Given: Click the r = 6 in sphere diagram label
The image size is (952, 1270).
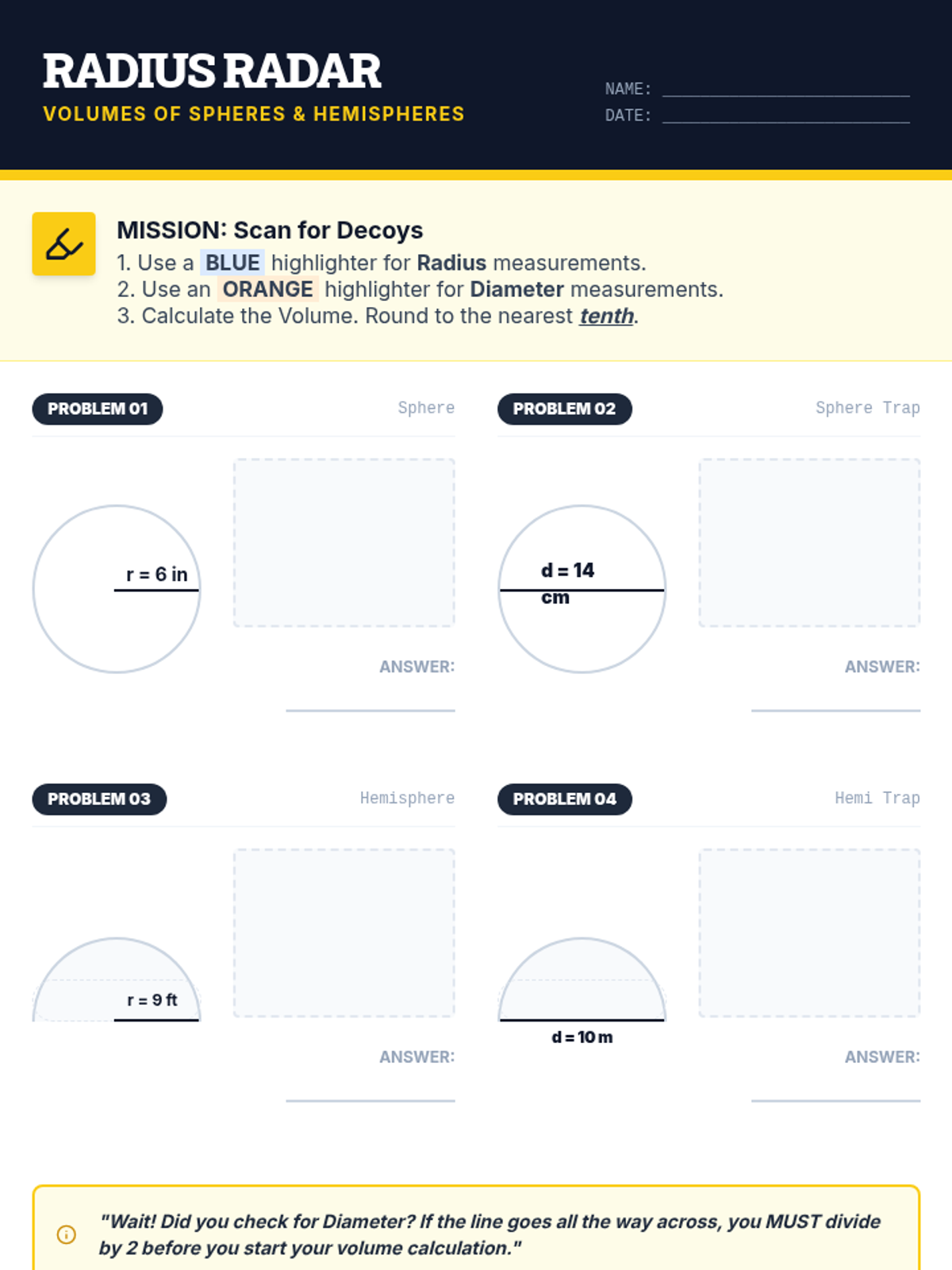Looking at the screenshot, I should click(x=157, y=574).
